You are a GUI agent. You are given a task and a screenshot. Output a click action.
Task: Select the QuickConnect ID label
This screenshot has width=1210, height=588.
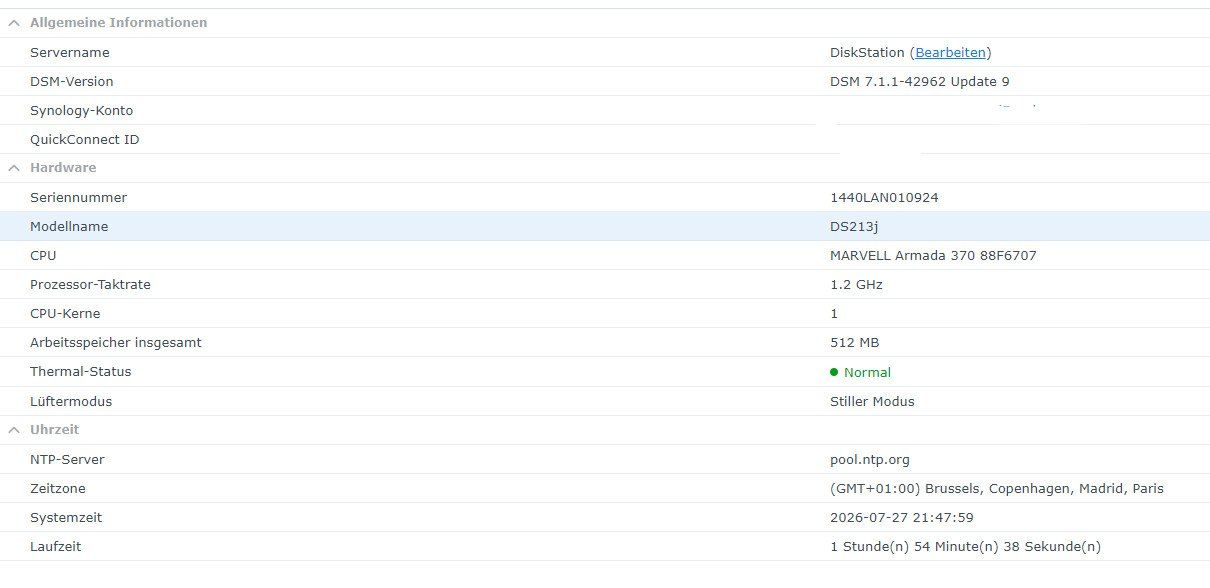tap(85, 140)
